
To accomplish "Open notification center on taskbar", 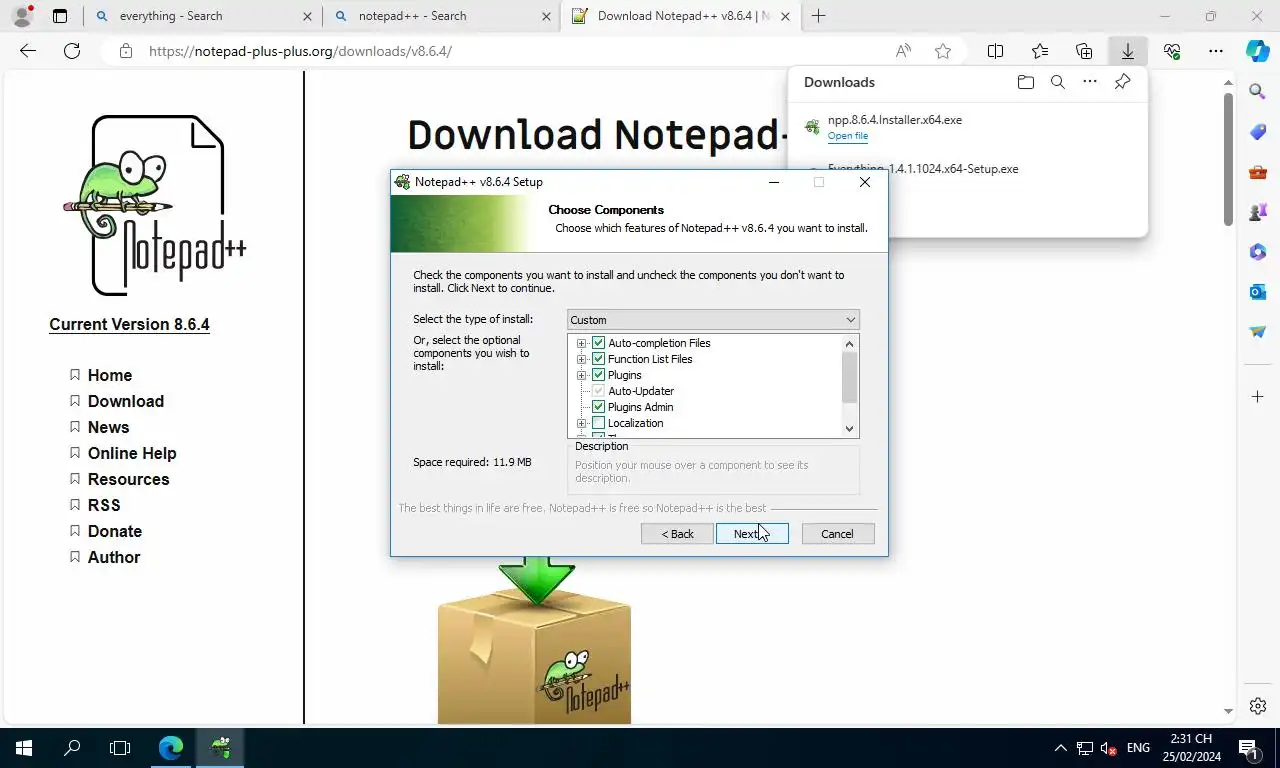I will (1247, 747).
